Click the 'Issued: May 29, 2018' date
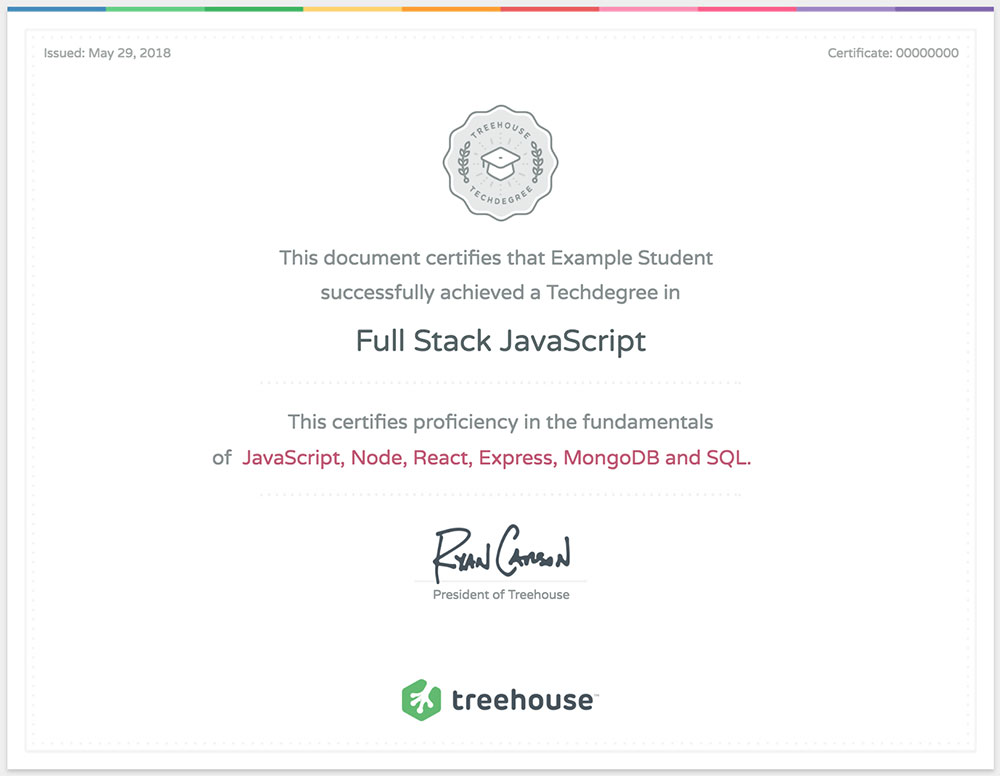Image resolution: width=1000 pixels, height=776 pixels. tap(107, 53)
